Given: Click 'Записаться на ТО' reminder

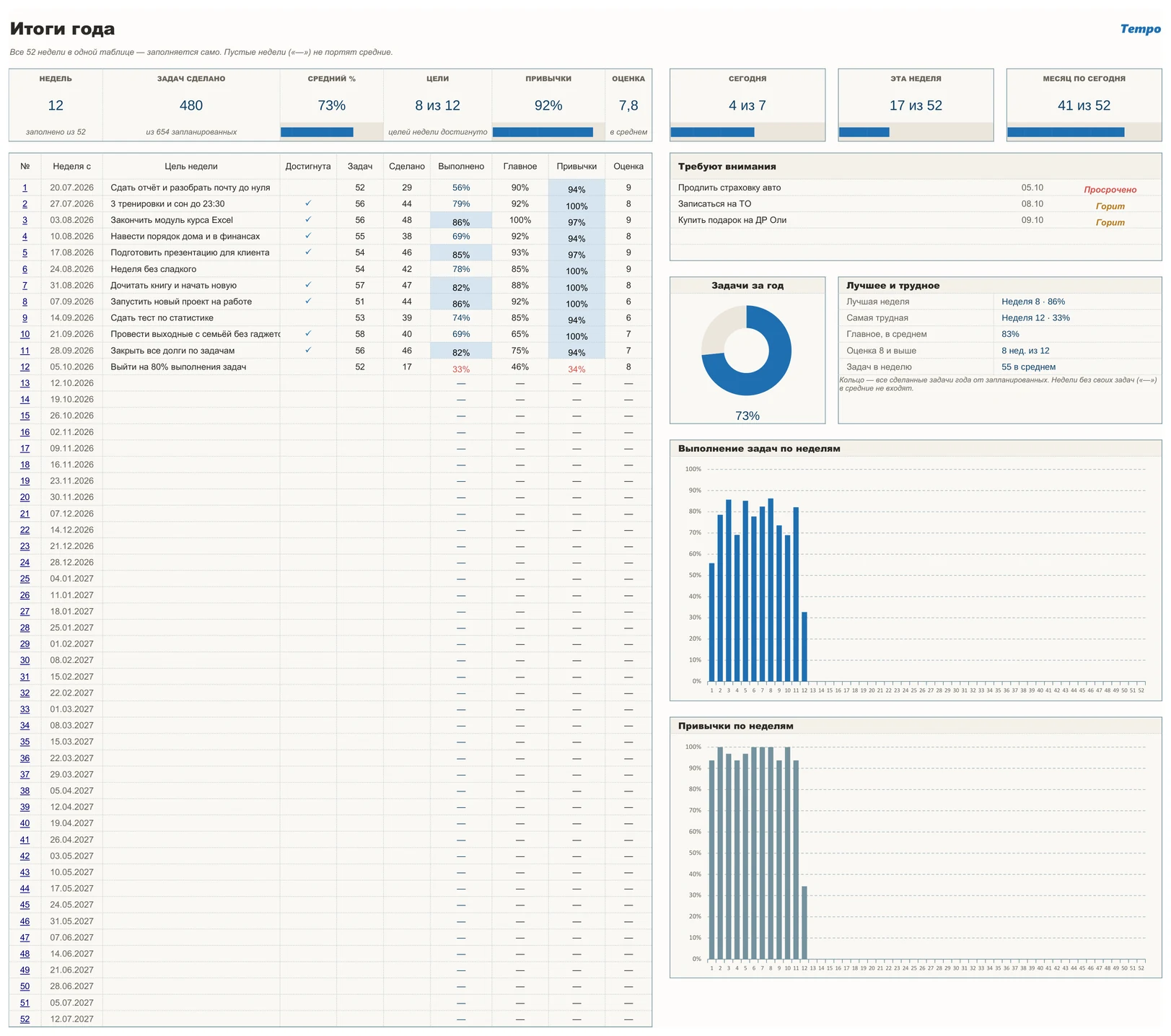Looking at the screenshot, I should click(714, 204).
